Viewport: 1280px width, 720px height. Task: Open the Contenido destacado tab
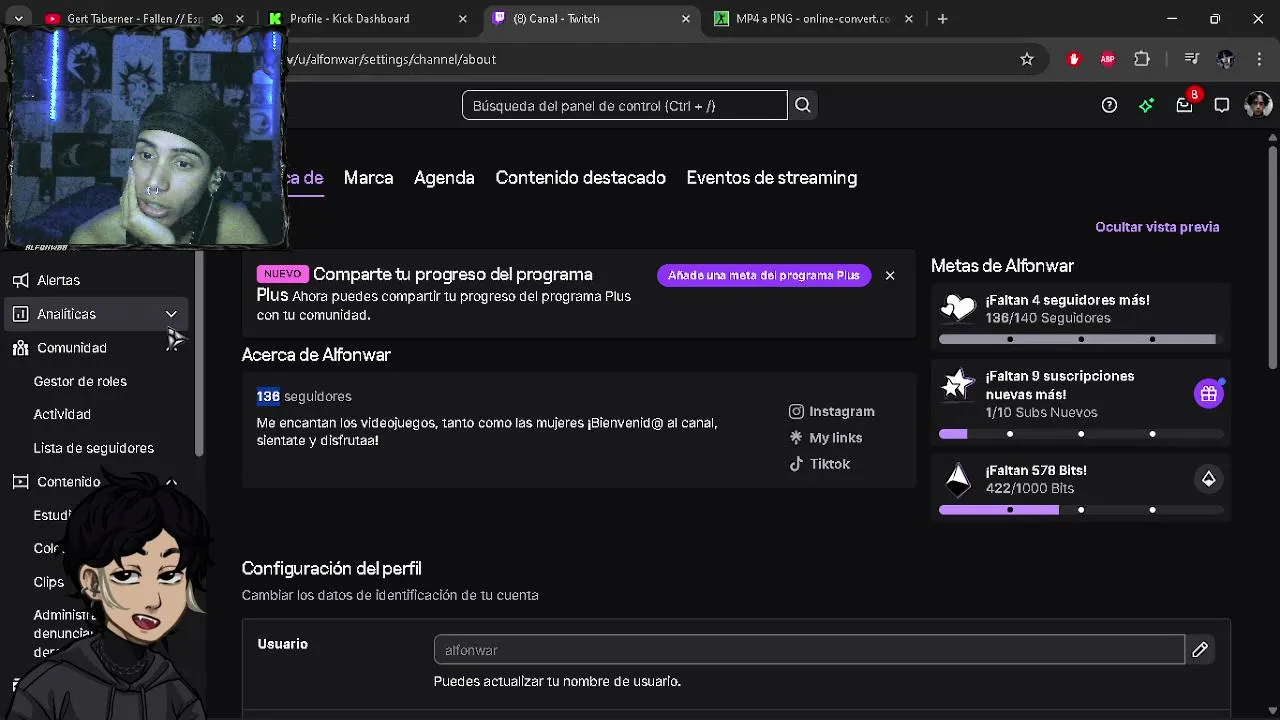[x=580, y=178]
